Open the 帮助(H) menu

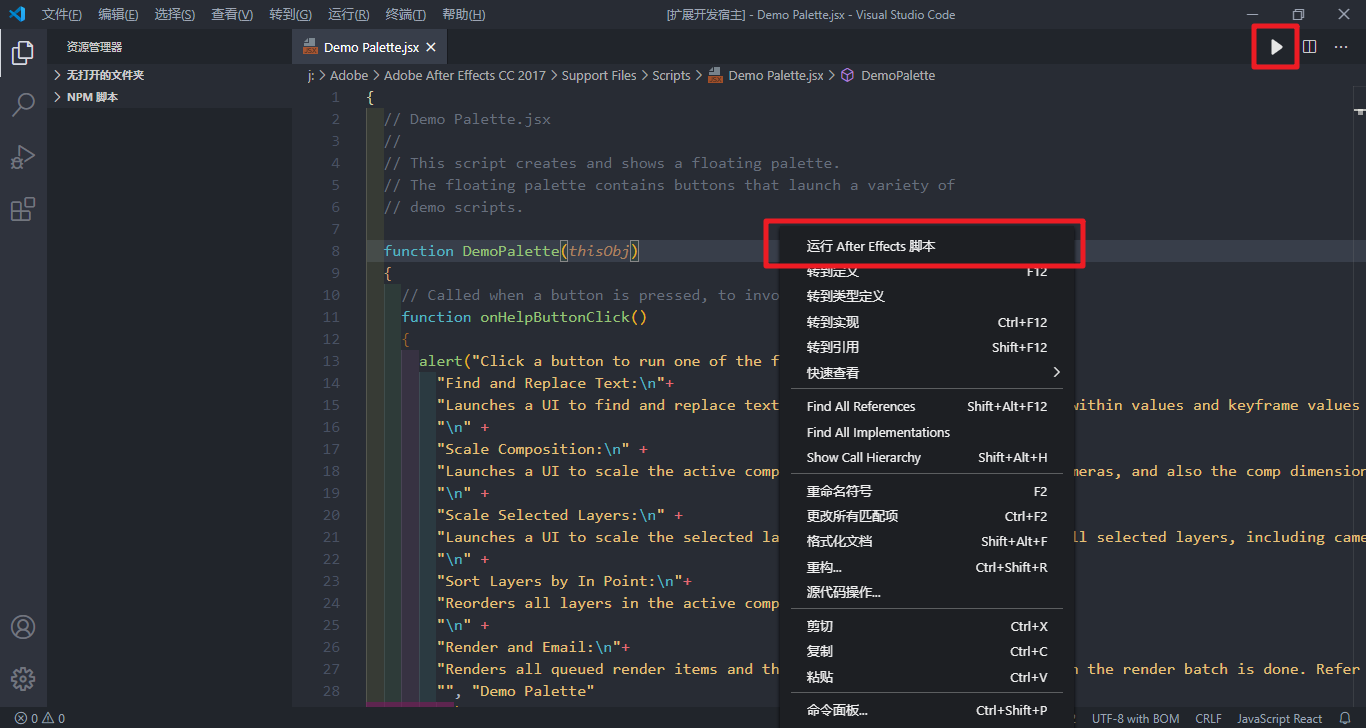click(x=463, y=15)
